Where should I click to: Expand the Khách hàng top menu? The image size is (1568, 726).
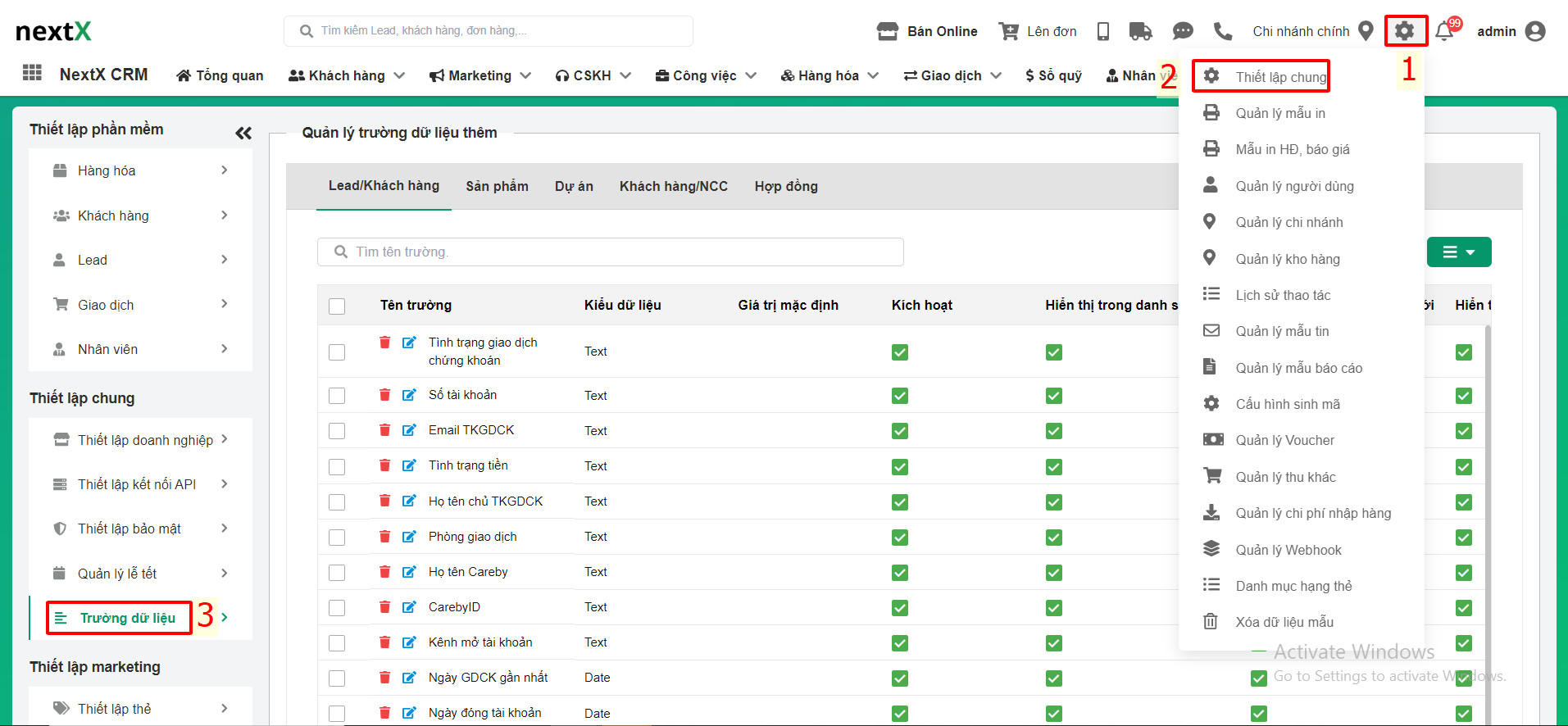pos(347,75)
